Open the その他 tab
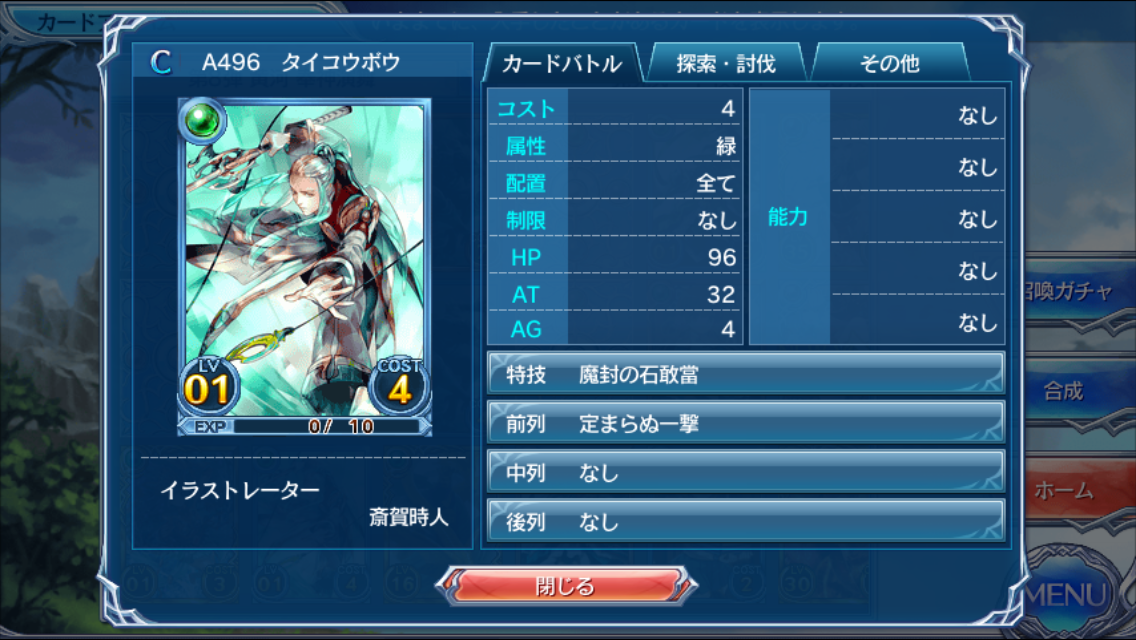 (890, 64)
